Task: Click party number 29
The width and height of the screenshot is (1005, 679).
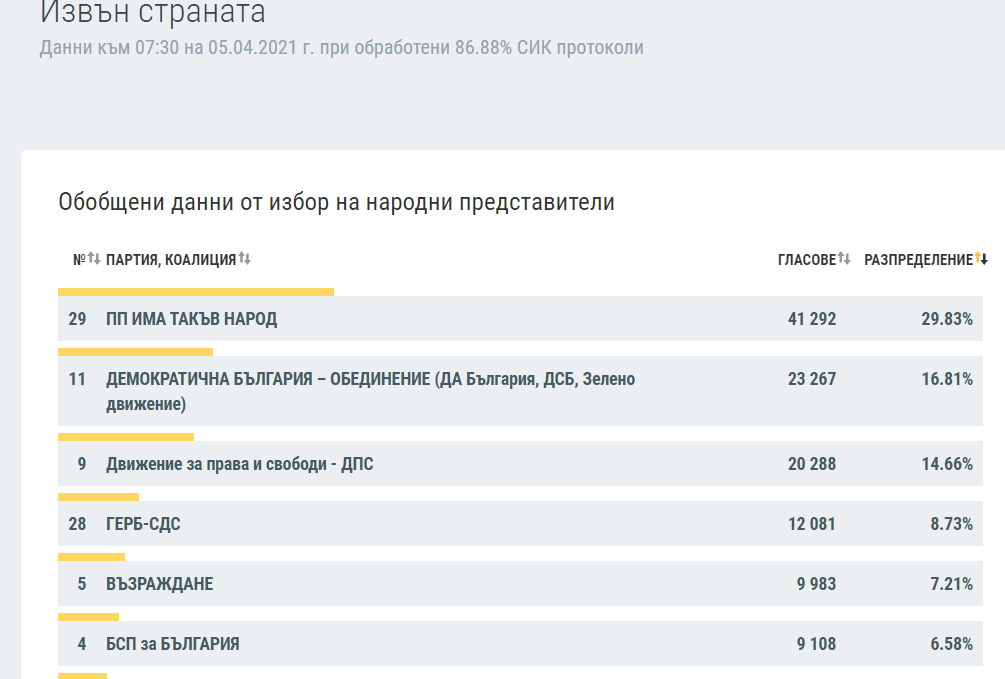Action: (78, 319)
